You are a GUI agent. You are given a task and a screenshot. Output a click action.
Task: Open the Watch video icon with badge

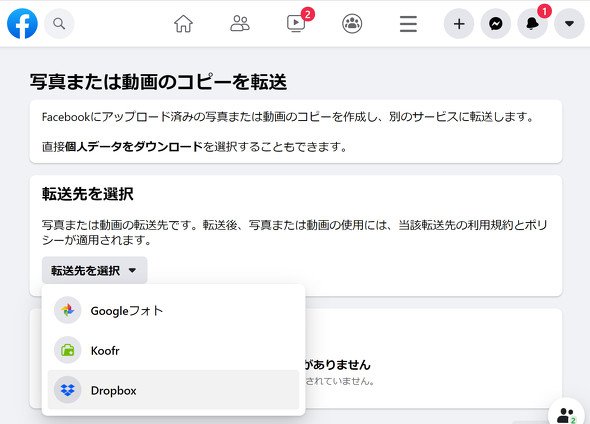(296, 24)
